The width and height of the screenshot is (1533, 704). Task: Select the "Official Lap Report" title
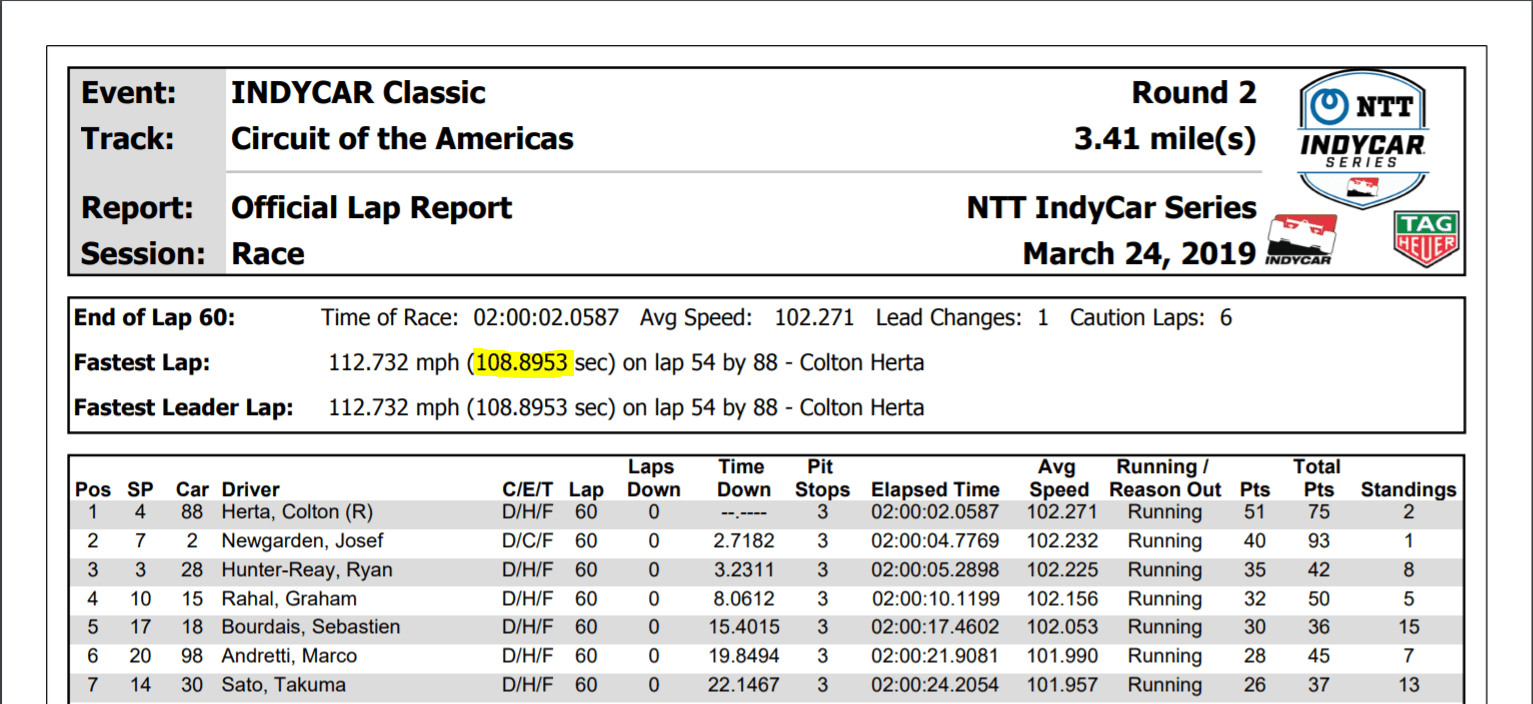tap(371, 208)
